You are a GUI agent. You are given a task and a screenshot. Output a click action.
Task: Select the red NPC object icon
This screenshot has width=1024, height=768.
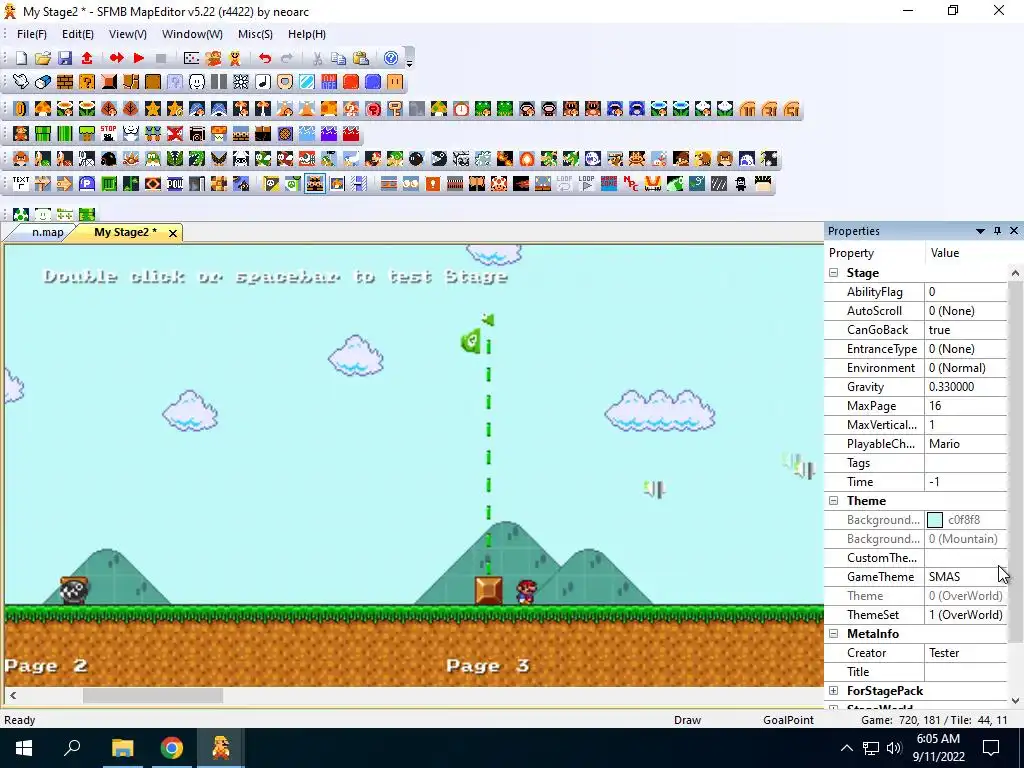[631, 184]
